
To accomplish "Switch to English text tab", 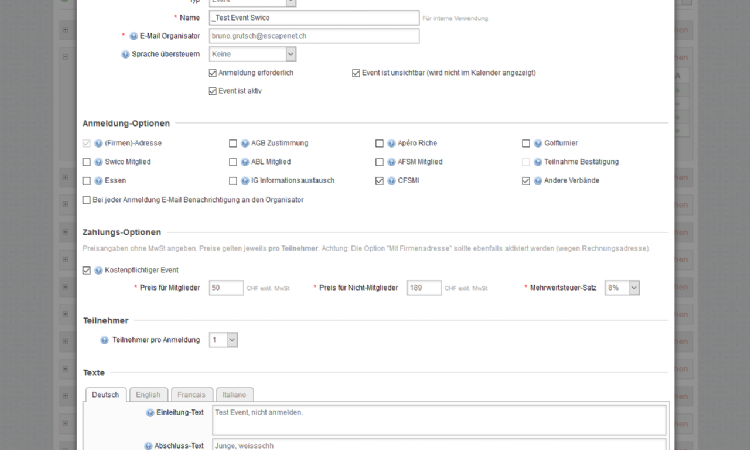I will 148,395.
